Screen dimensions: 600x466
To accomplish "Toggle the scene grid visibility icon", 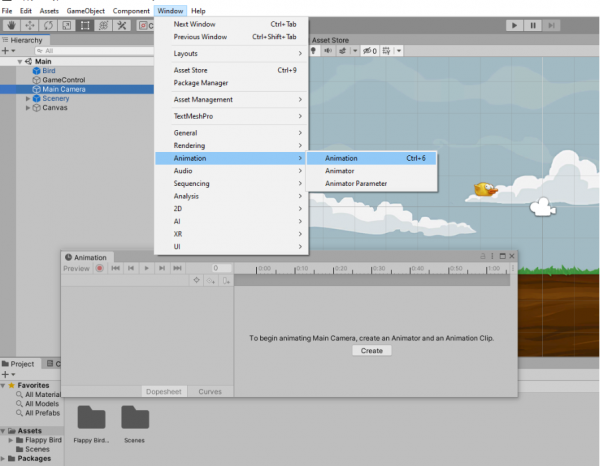I will tap(386, 51).
